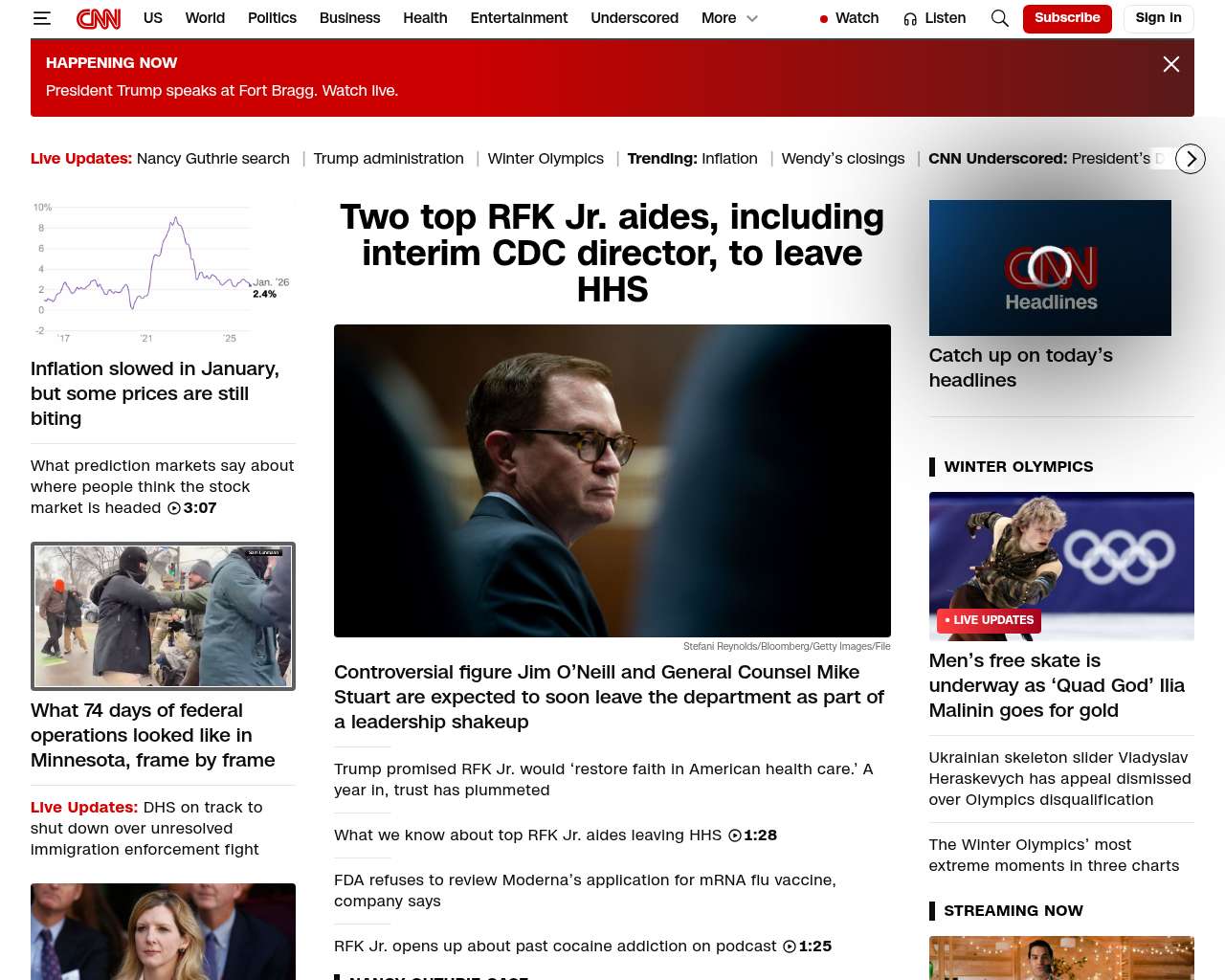Open the Minnesota federal operations image
This screenshot has height=980, width=1225.
163,616
